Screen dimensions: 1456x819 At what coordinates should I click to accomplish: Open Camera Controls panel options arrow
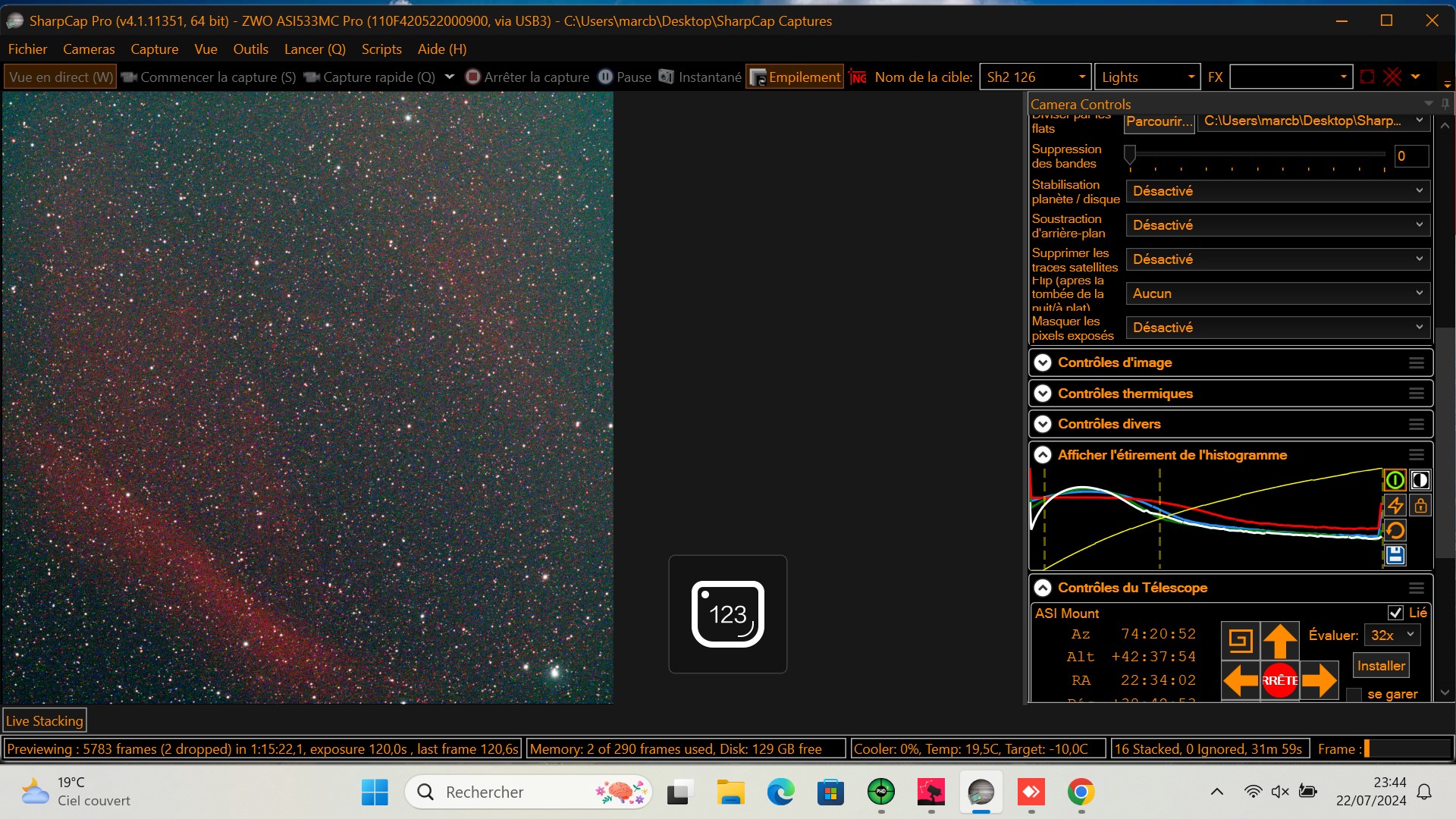pyautogui.click(x=1429, y=103)
